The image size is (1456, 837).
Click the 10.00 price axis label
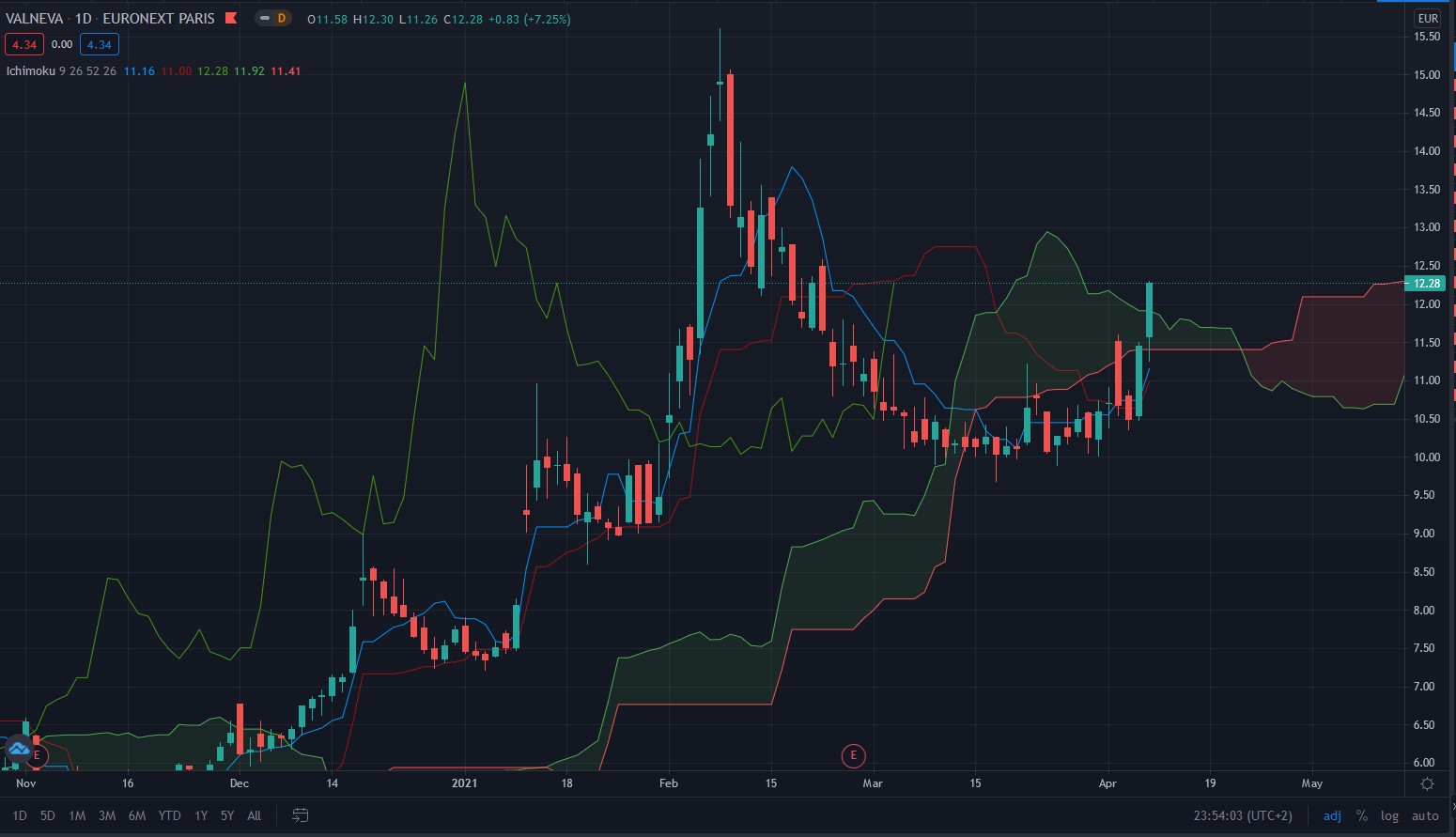(x=1427, y=457)
